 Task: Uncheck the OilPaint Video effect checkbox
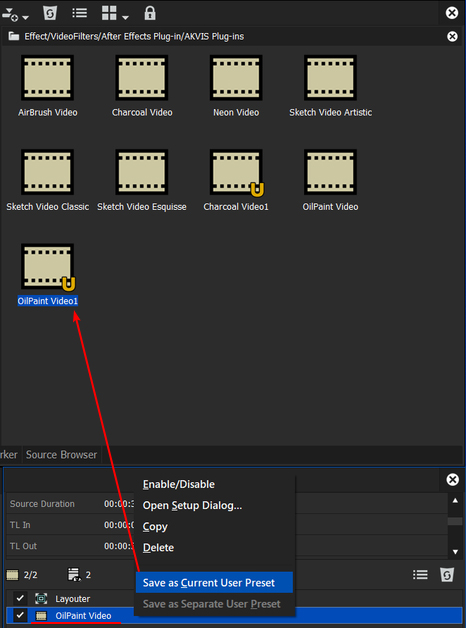(x=20, y=615)
